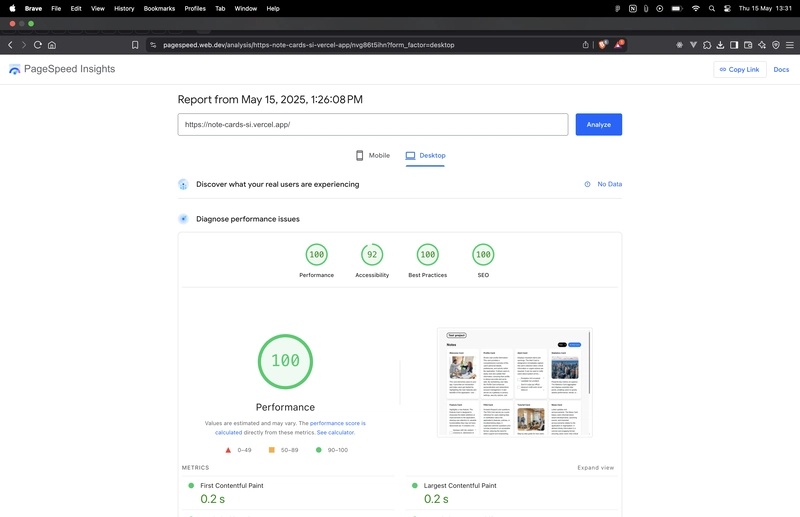
Task: Open the History menu
Action: tap(124, 8)
